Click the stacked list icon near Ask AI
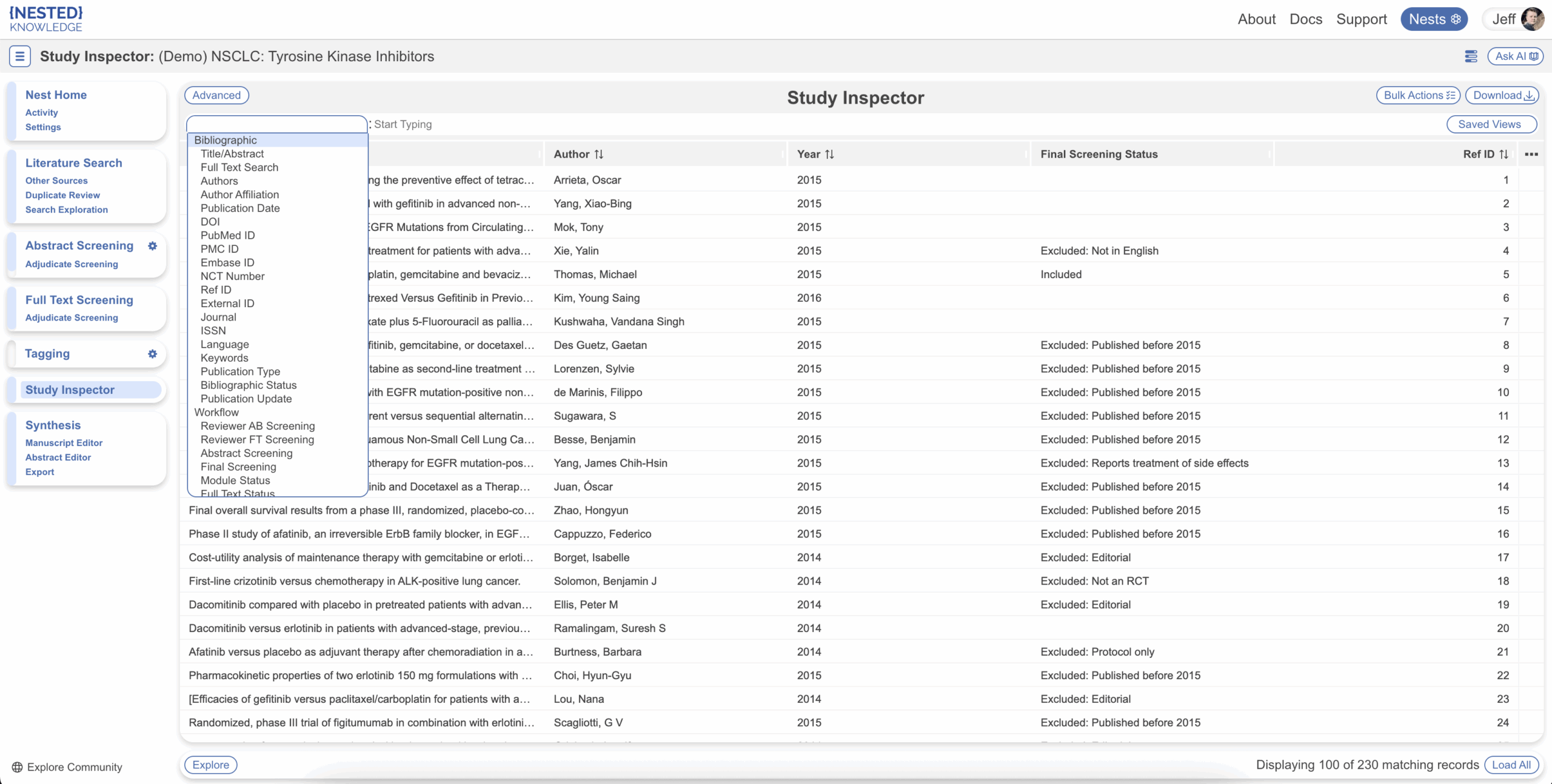1552x784 pixels. (1471, 56)
